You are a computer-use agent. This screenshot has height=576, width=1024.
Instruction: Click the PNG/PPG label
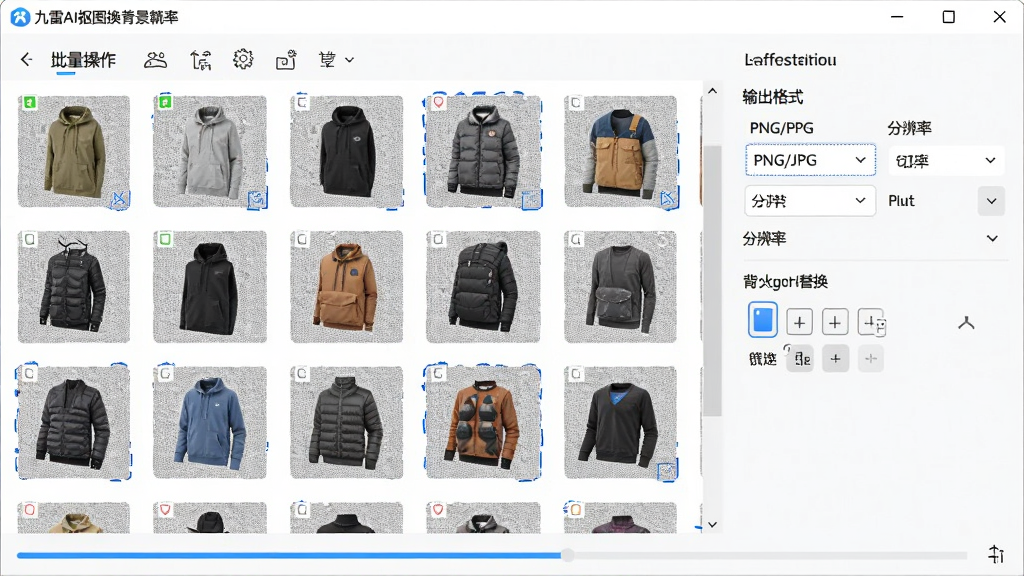click(782, 128)
